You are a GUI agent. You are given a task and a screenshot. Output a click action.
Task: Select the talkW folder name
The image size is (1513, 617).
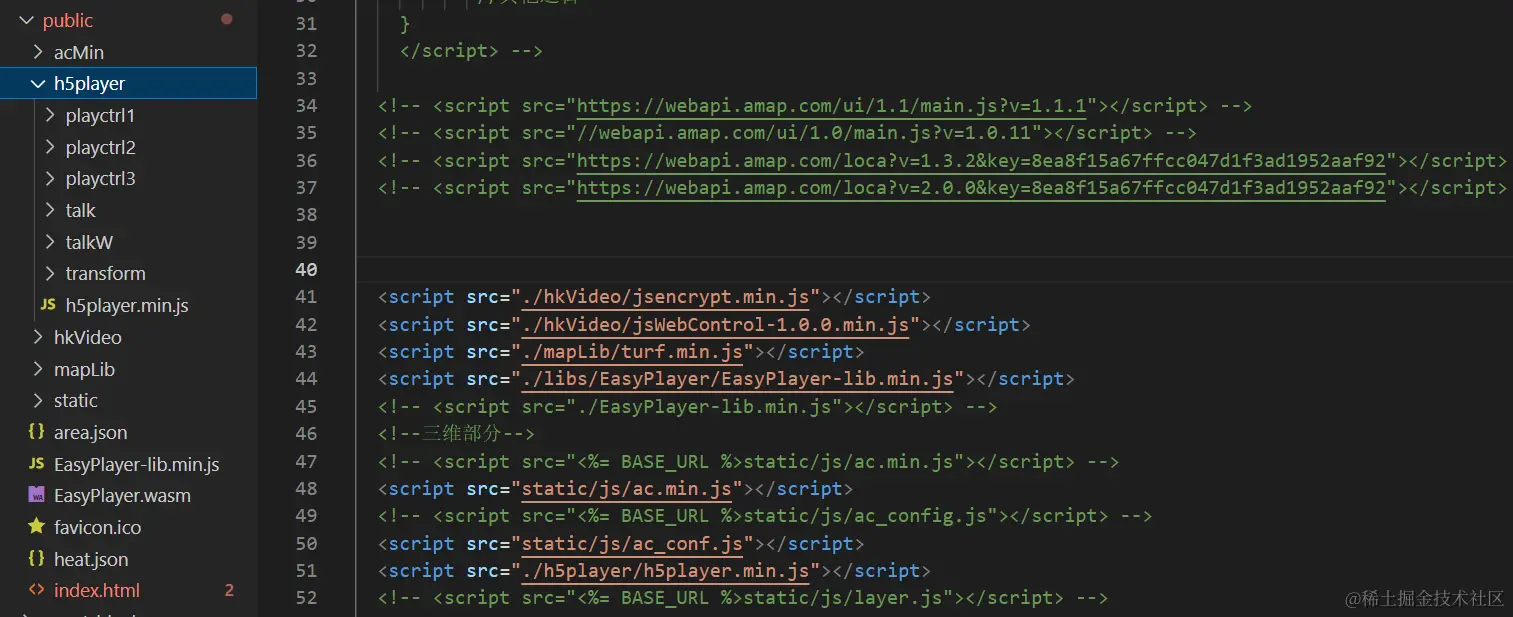[90, 242]
